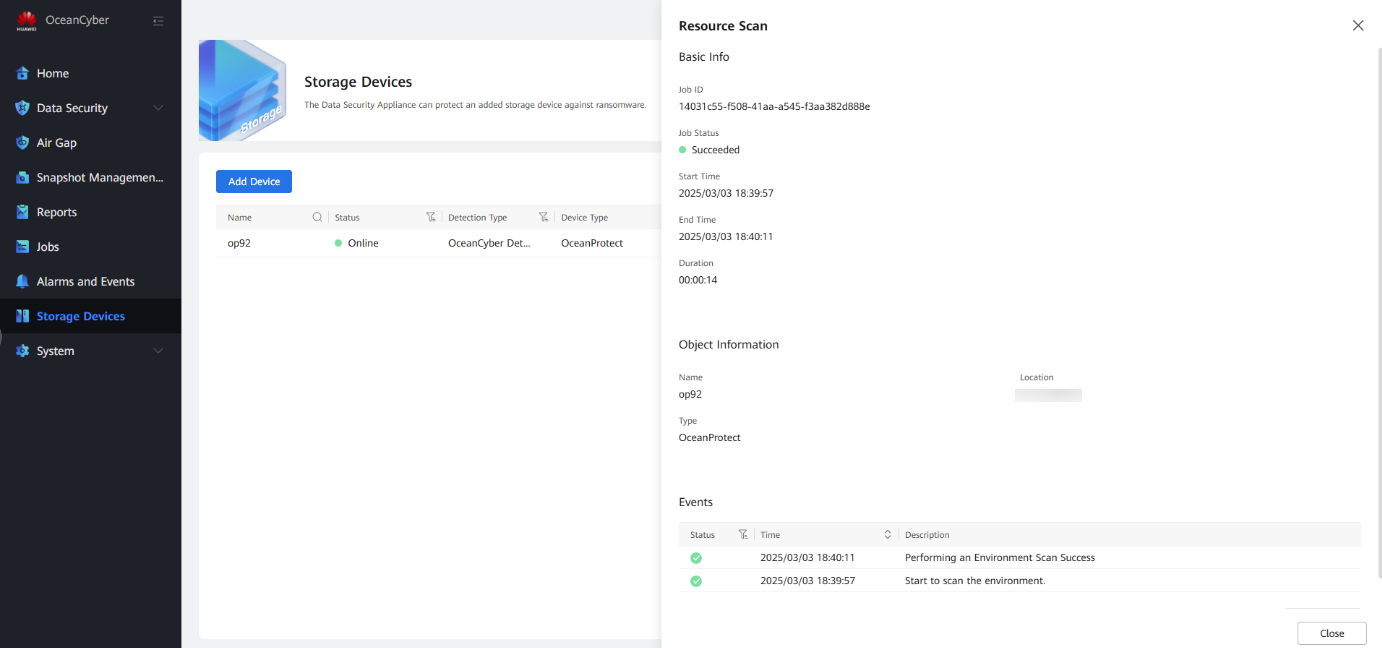
Task: Click the Data Security shield icon
Action: click(22, 108)
